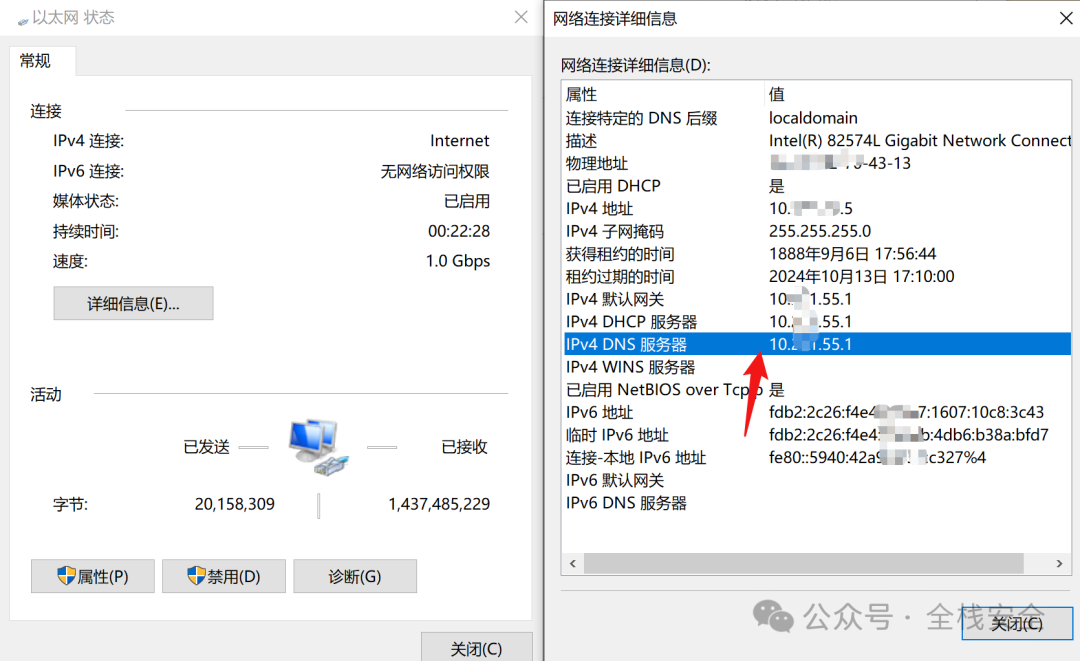1080x661 pixels.
Task: Close the 网络连接详细信息 dialog with X
Action: (1066, 18)
